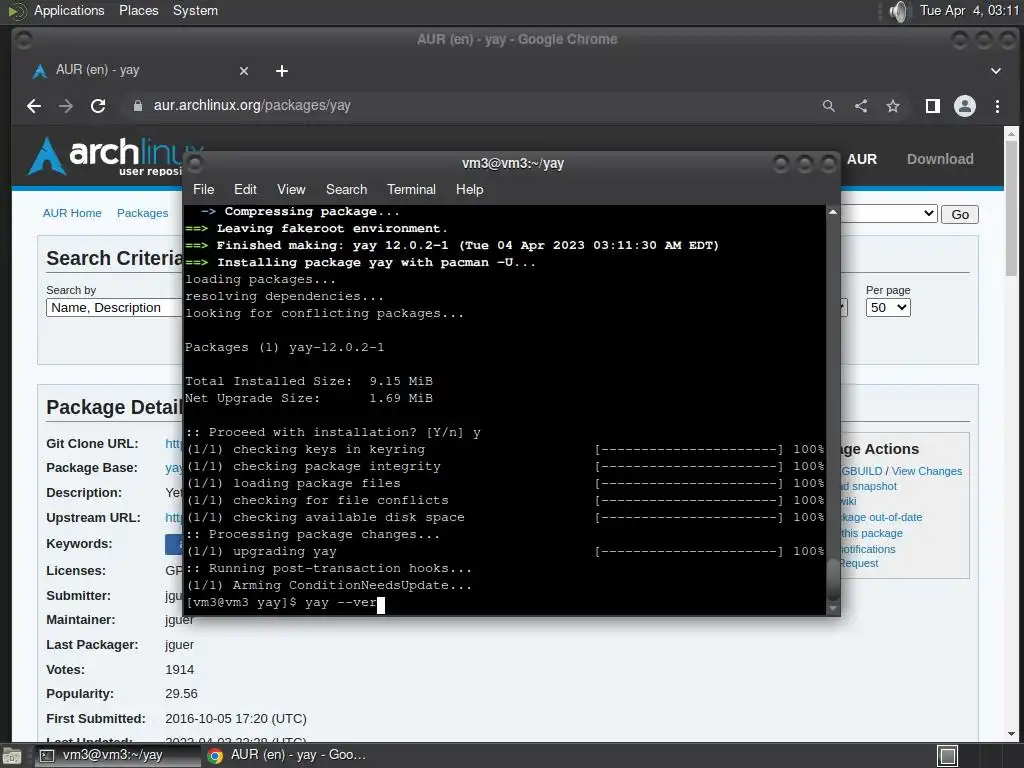Click terminal scrollbar down arrow
Image resolution: width=1024 pixels, height=768 pixels.
point(833,608)
